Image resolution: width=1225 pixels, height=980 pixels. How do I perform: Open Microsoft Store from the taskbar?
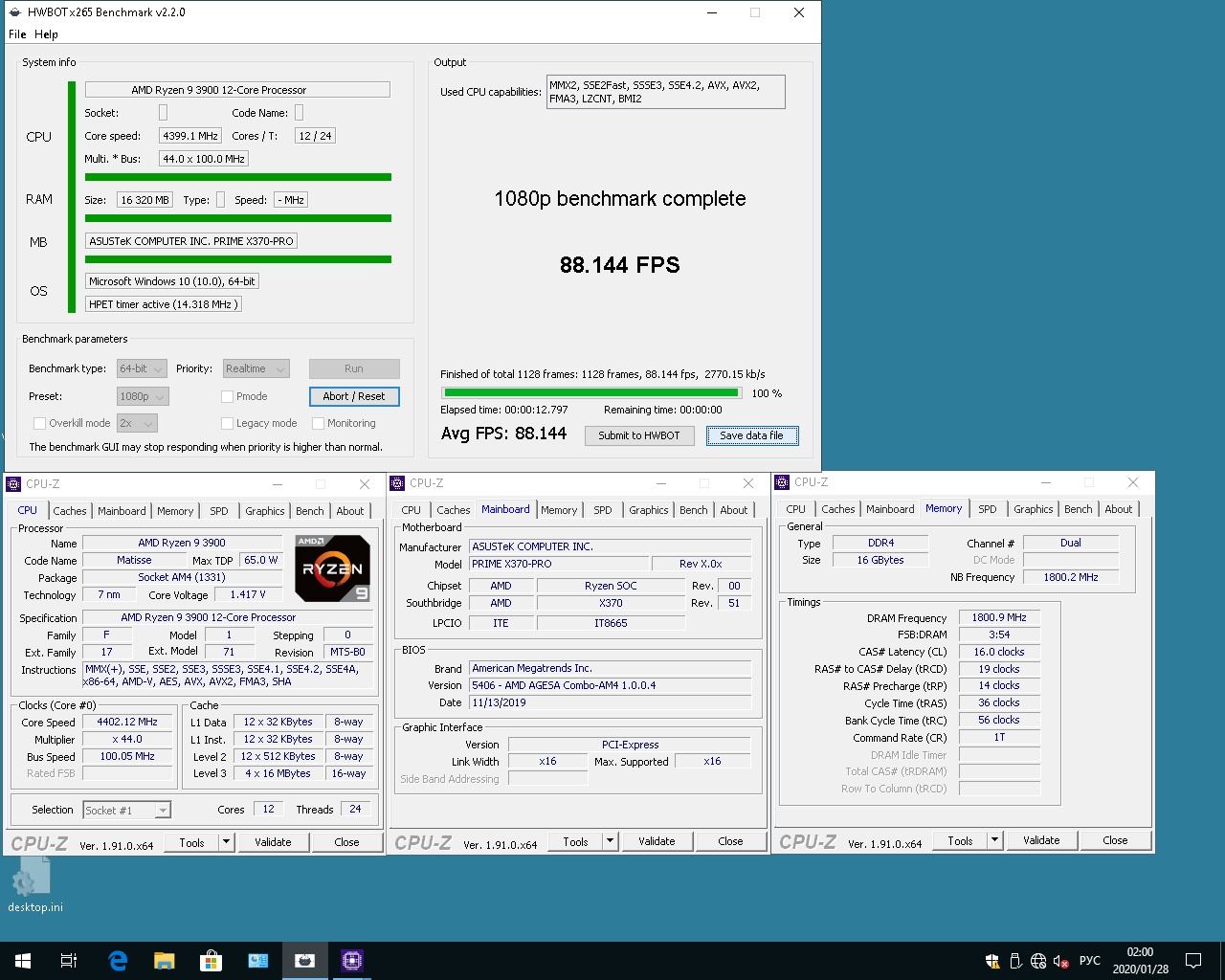[x=211, y=961]
